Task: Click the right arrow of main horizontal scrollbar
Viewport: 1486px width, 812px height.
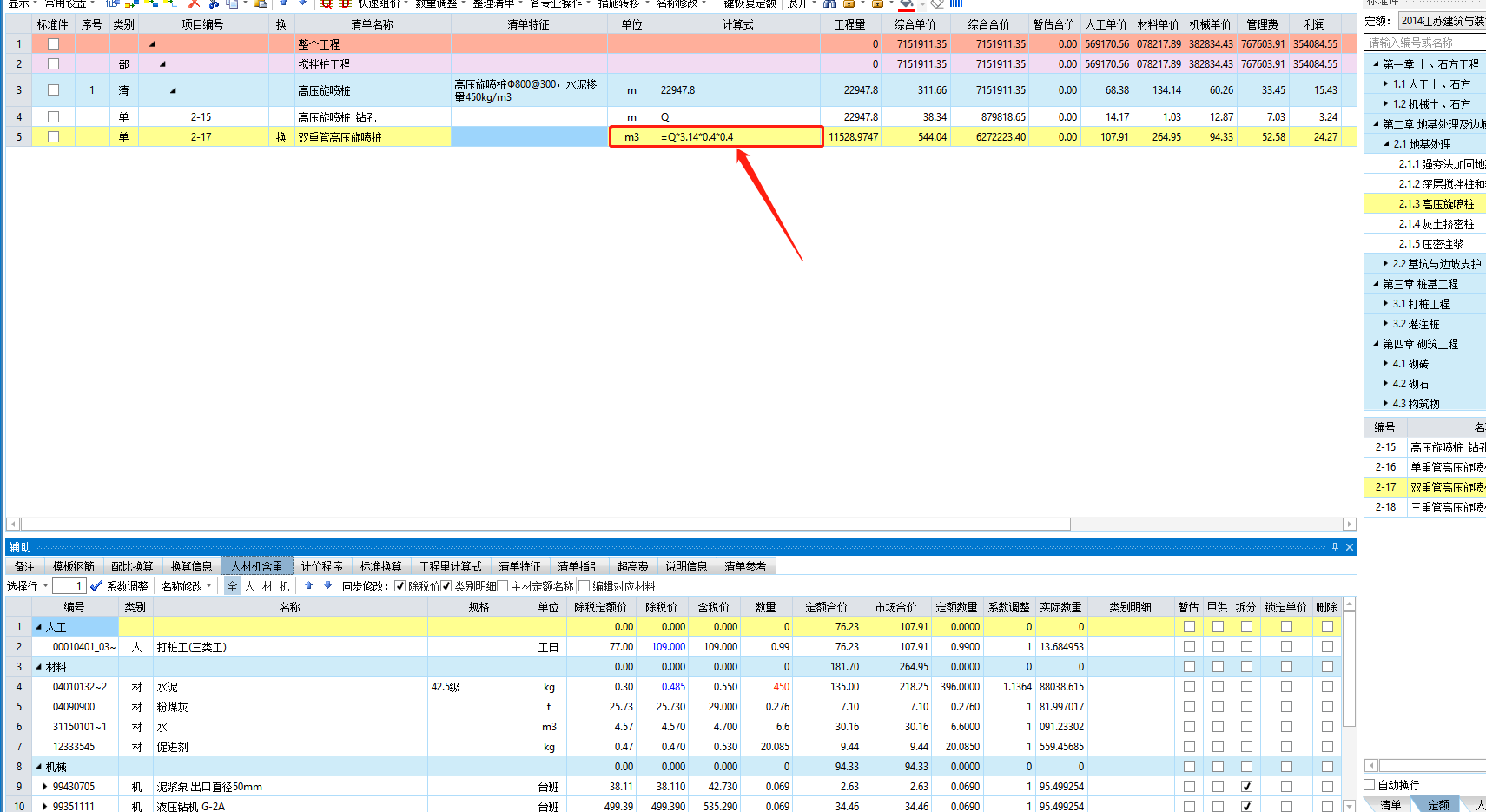Action: click(1349, 524)
